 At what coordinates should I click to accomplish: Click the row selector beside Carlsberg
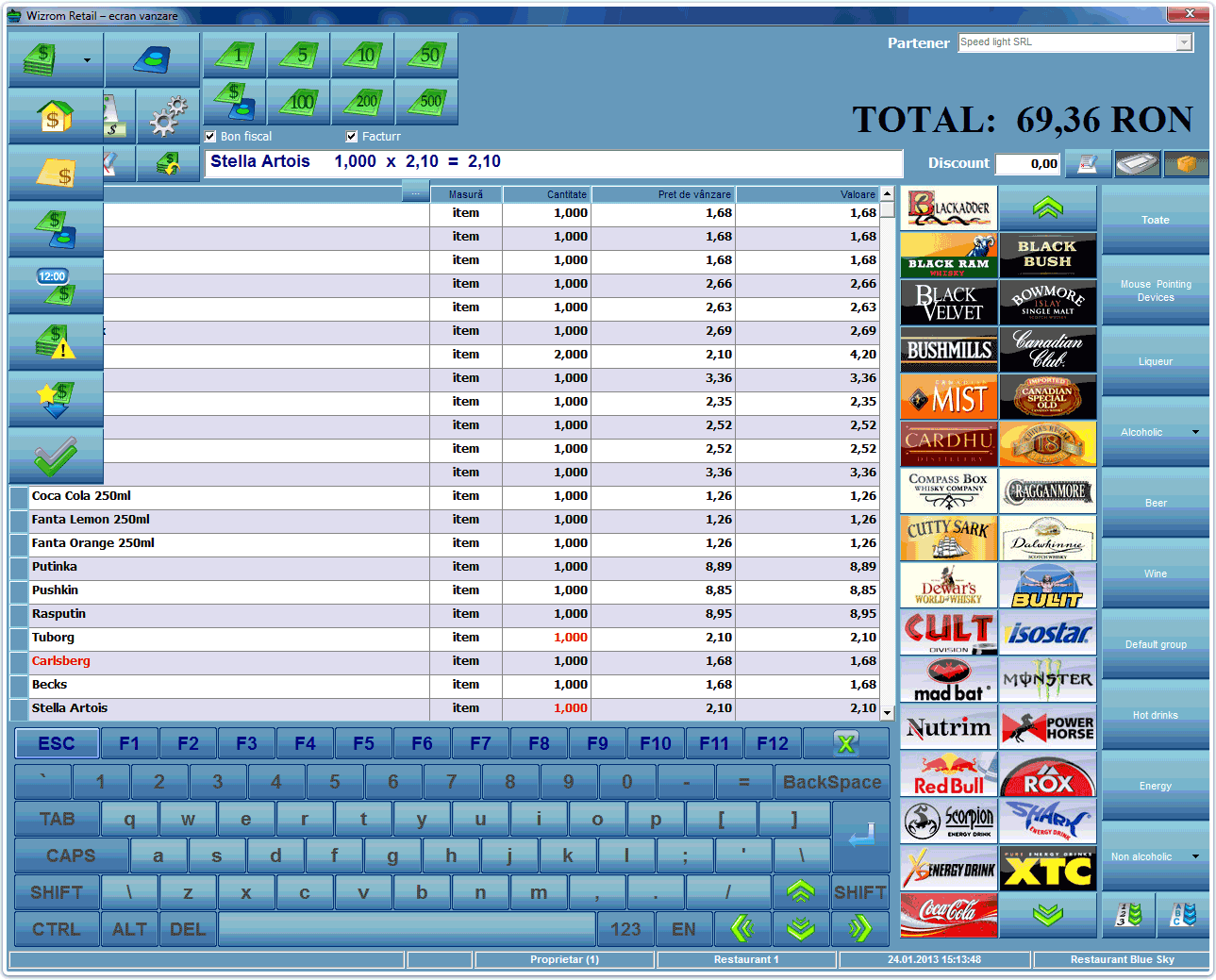(x=19, y=663)
